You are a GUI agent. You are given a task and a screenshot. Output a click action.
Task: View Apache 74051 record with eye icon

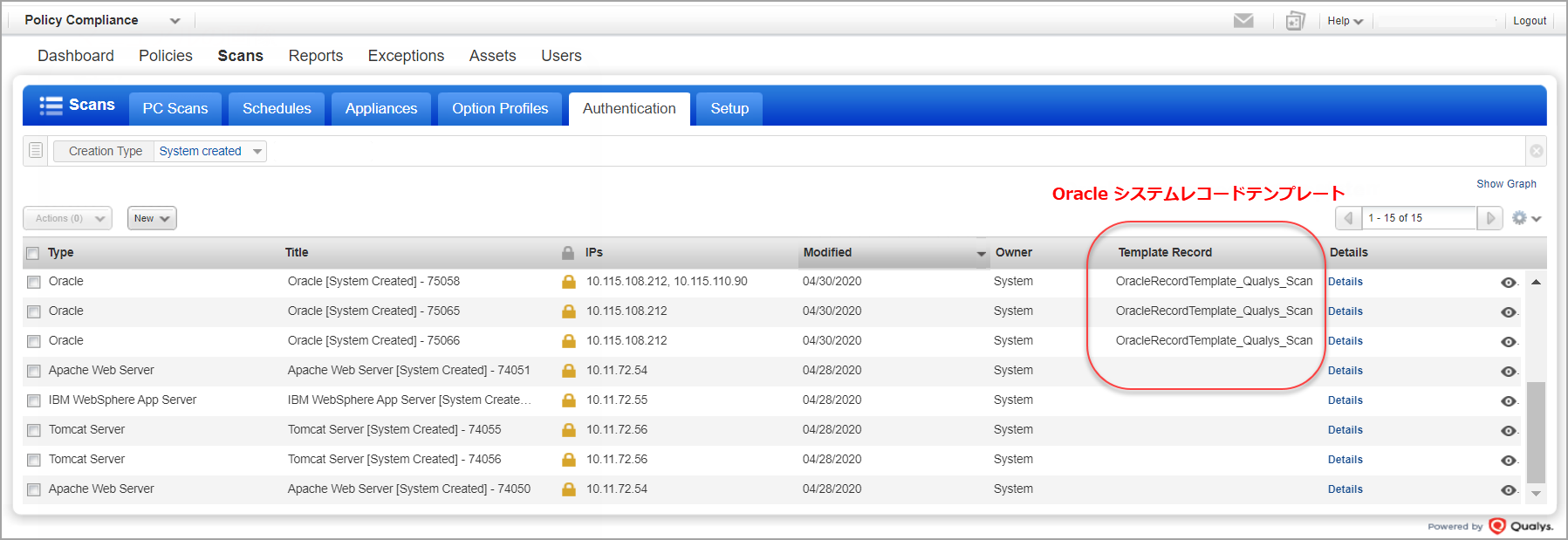(1508, 372)
